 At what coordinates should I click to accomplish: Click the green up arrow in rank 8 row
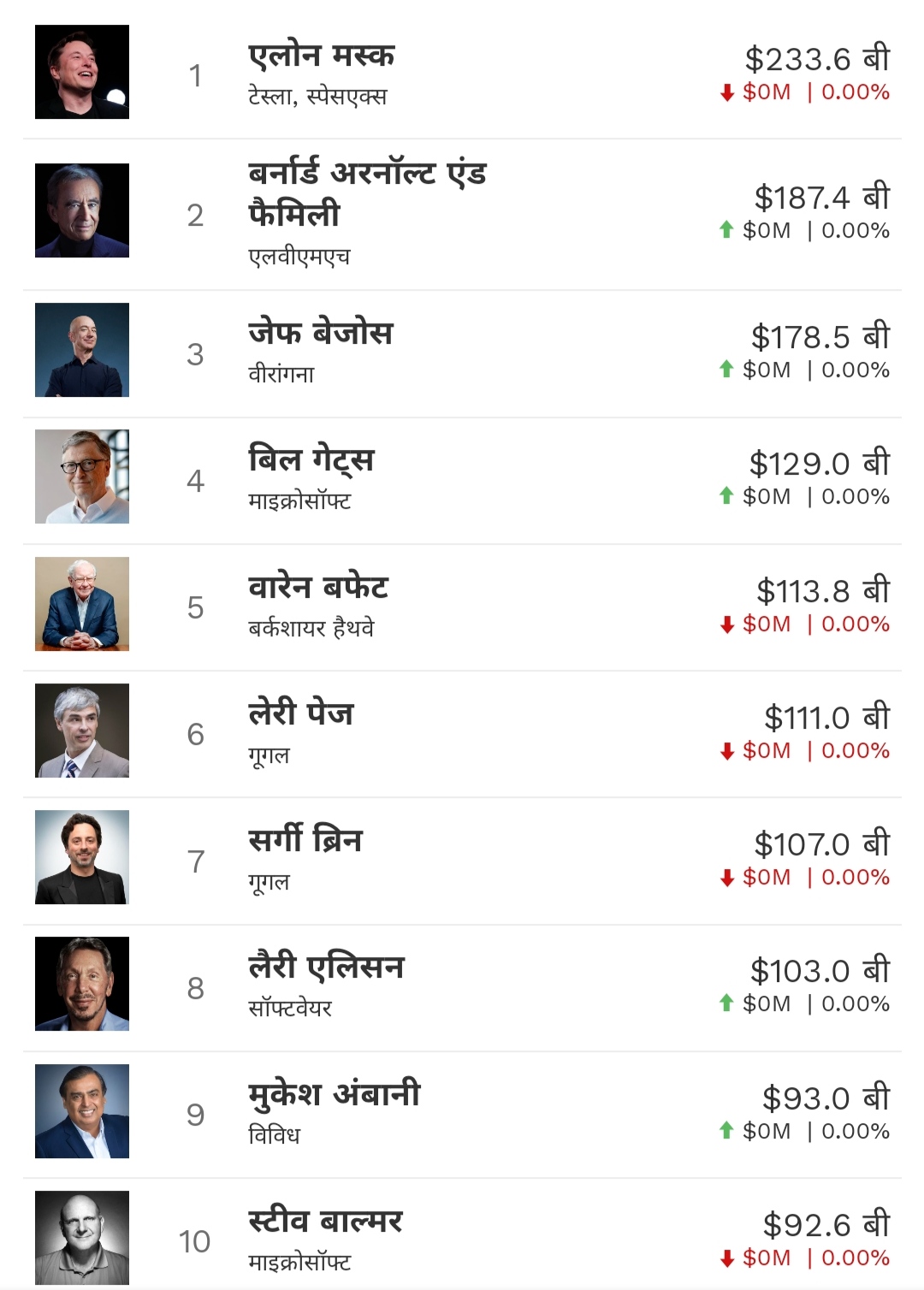[x=727, y=1003]
